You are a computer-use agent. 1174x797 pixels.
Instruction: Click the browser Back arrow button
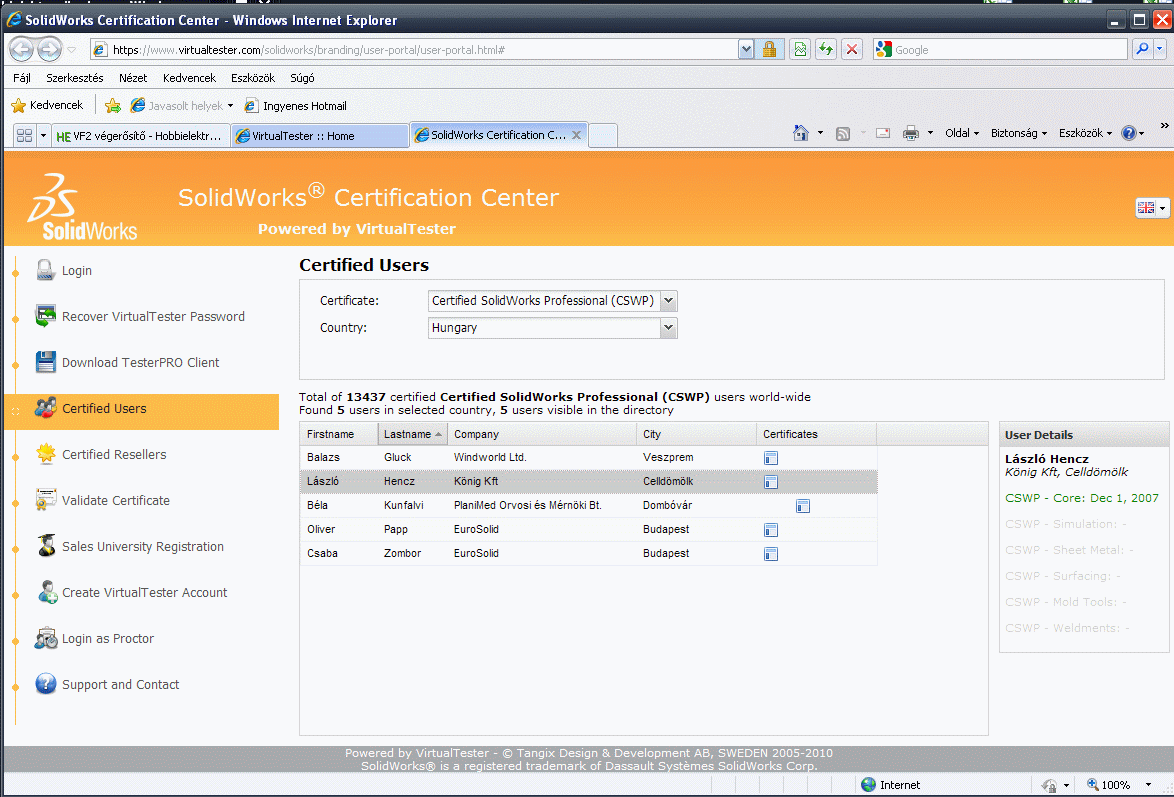(22, 49)
